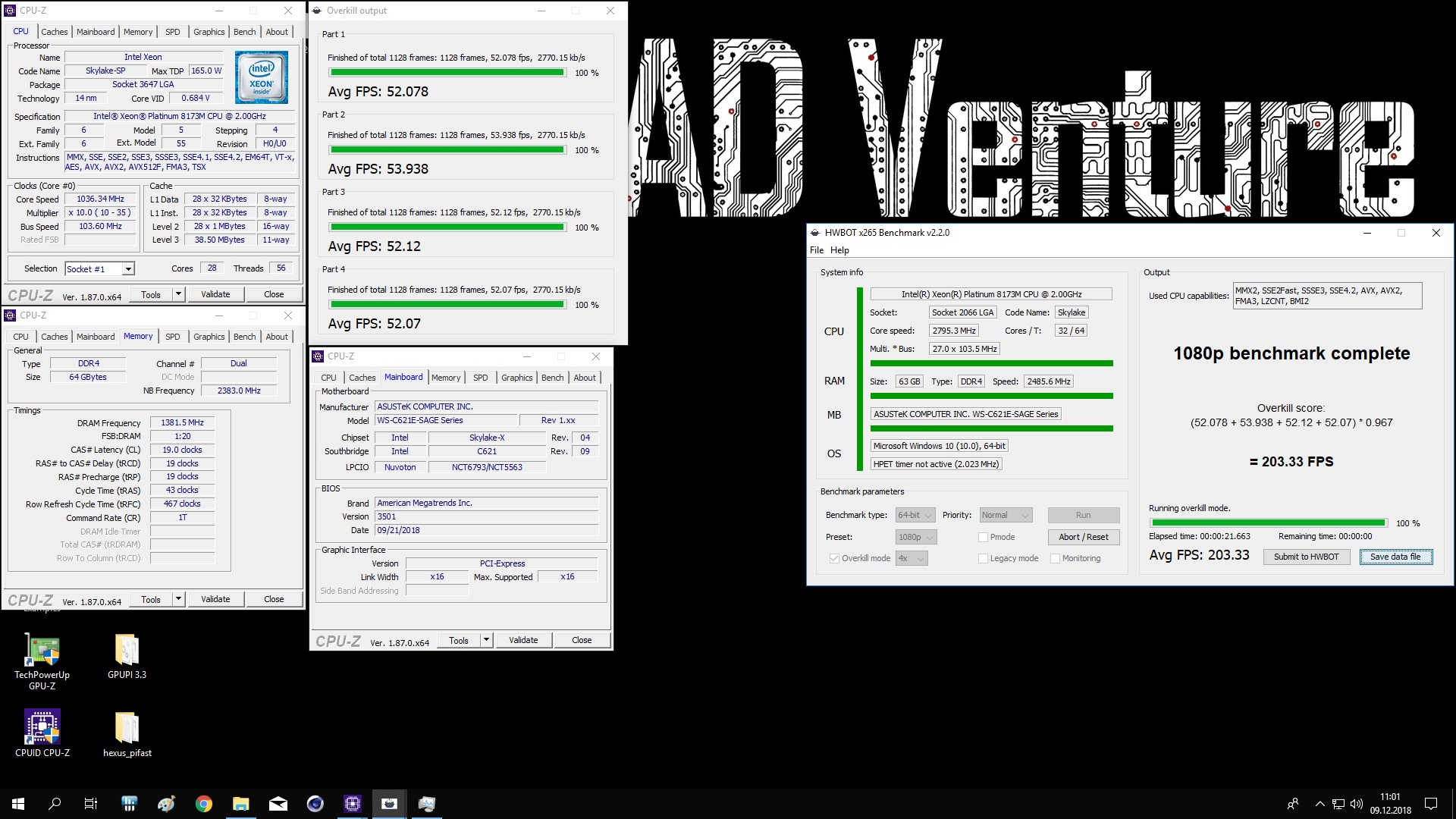Show hidden tray icons chevron
The height and width of the screenshot is (819, 1456).
coord(1320,804)
